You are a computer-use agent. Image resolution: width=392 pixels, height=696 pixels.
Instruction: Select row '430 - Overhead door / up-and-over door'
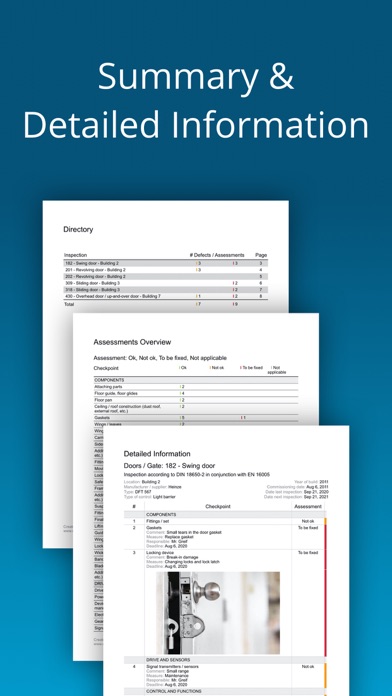coord(166,296)
